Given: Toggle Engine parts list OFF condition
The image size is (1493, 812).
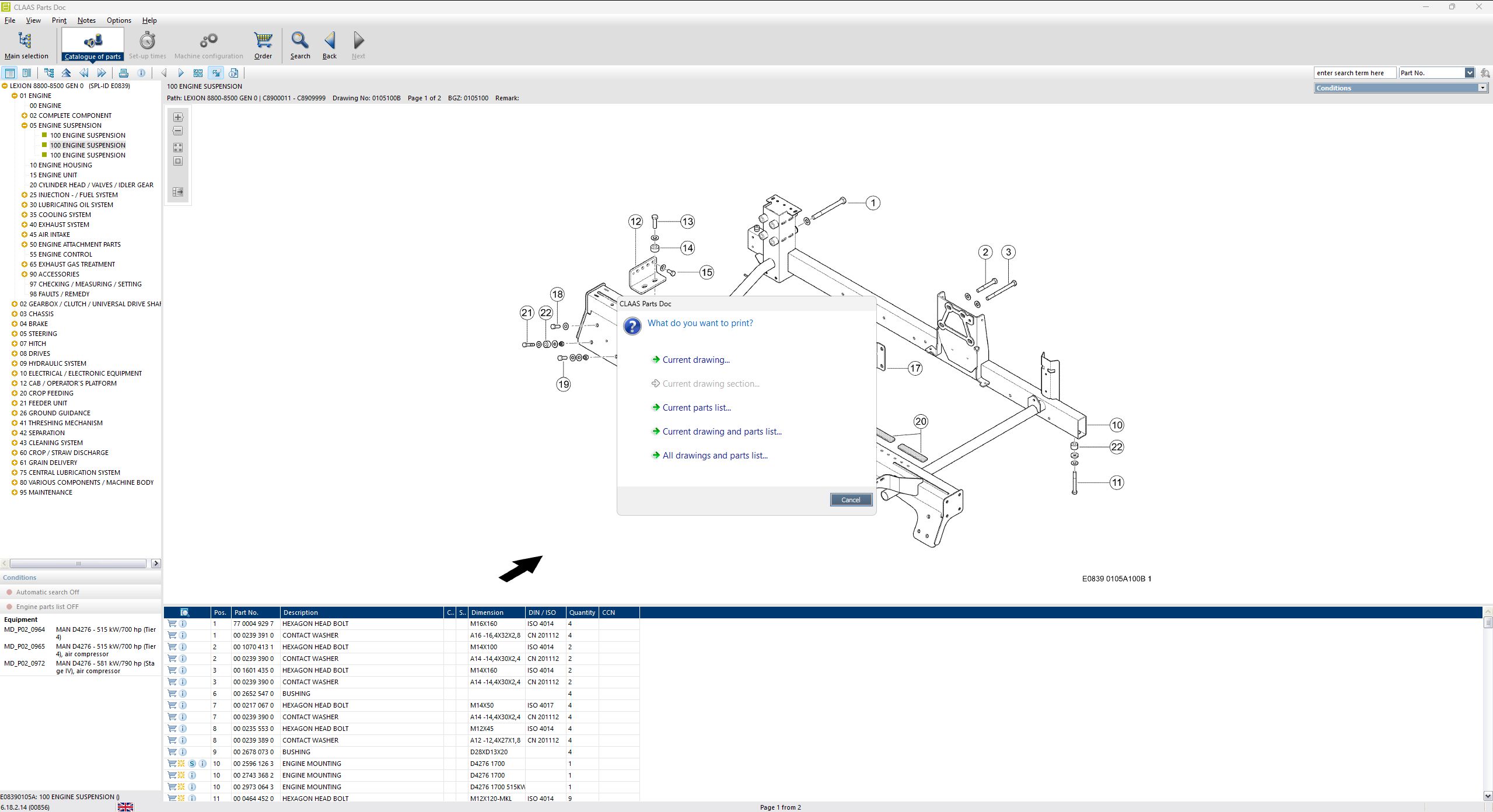Looking at the screenshot, I should point(47,607).
